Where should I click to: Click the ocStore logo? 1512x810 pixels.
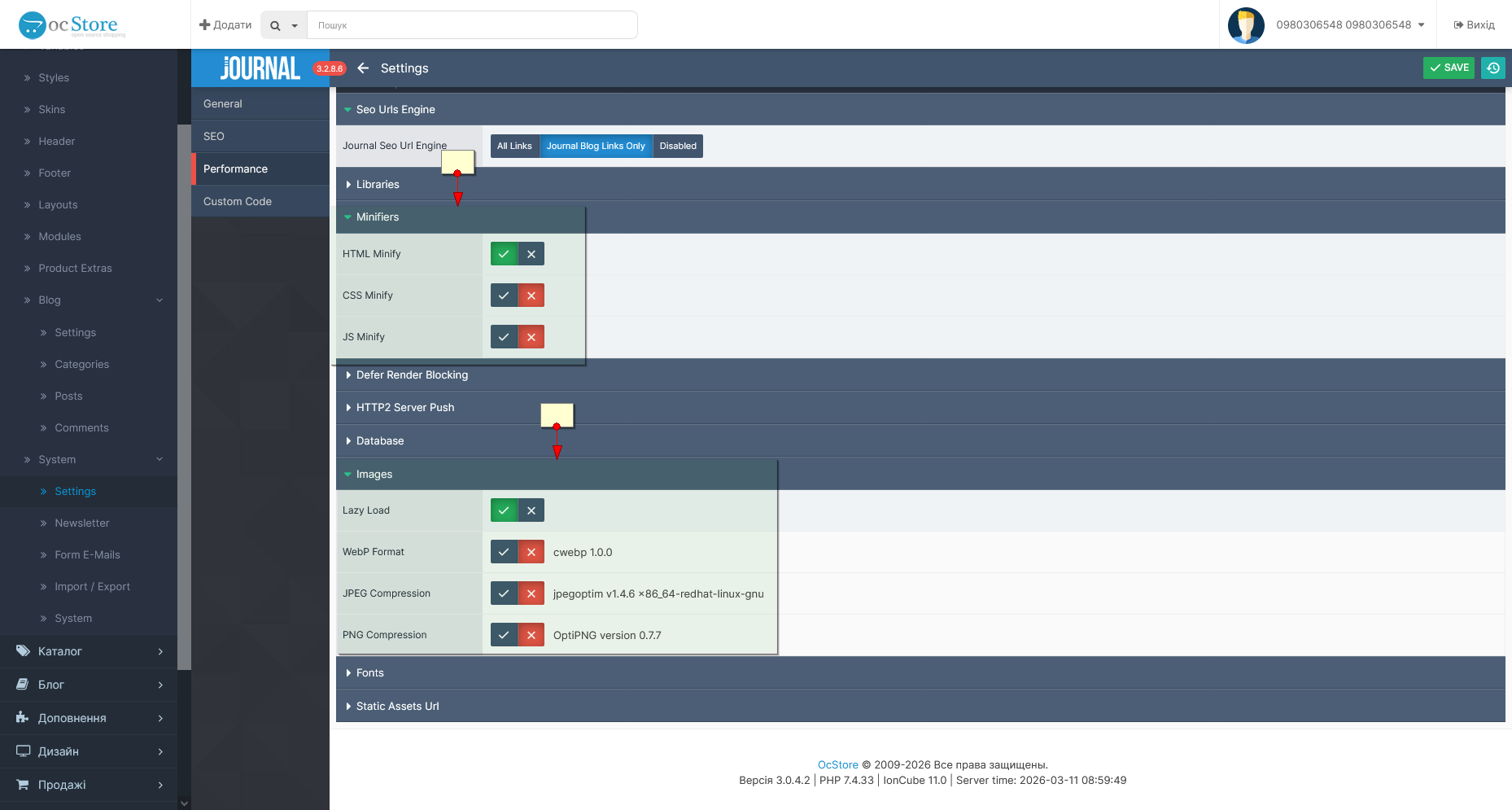click(x=72, y=24)
